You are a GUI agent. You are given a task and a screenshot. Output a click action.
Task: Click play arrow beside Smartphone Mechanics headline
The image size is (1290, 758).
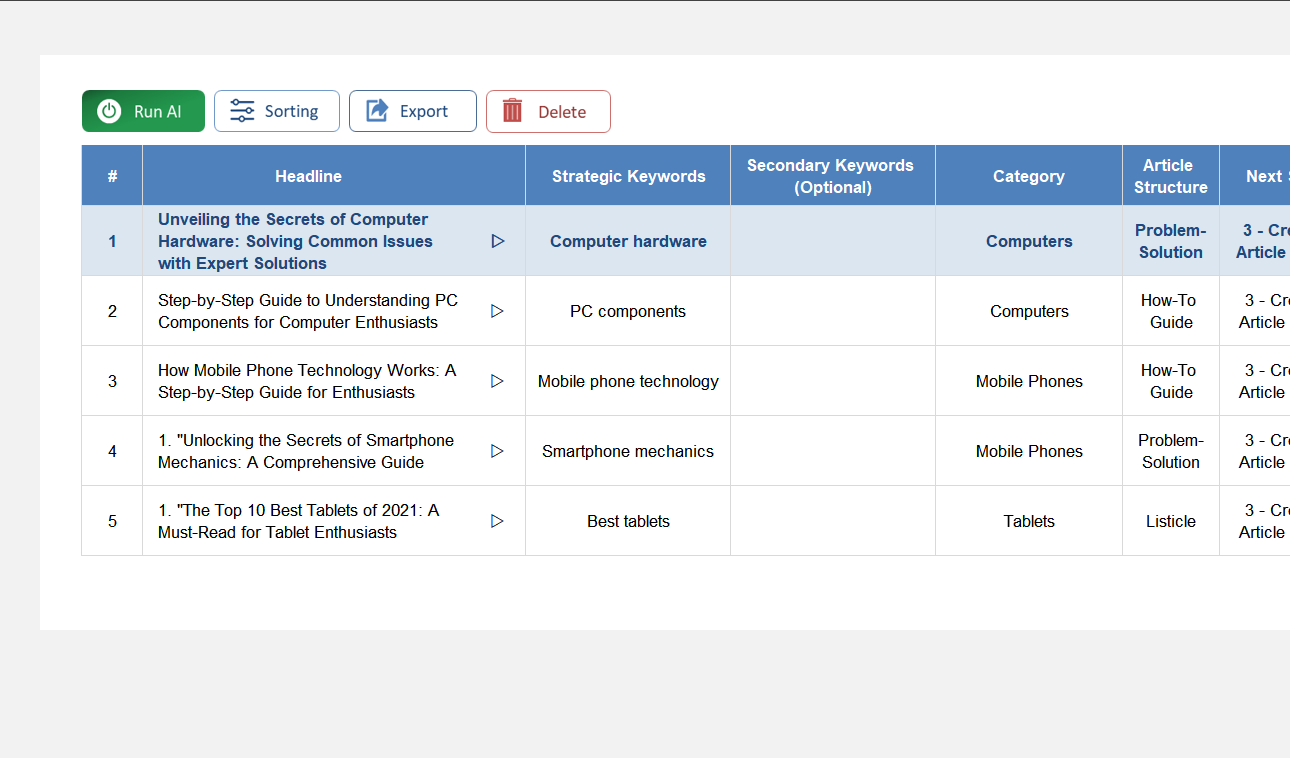[498, 451]
